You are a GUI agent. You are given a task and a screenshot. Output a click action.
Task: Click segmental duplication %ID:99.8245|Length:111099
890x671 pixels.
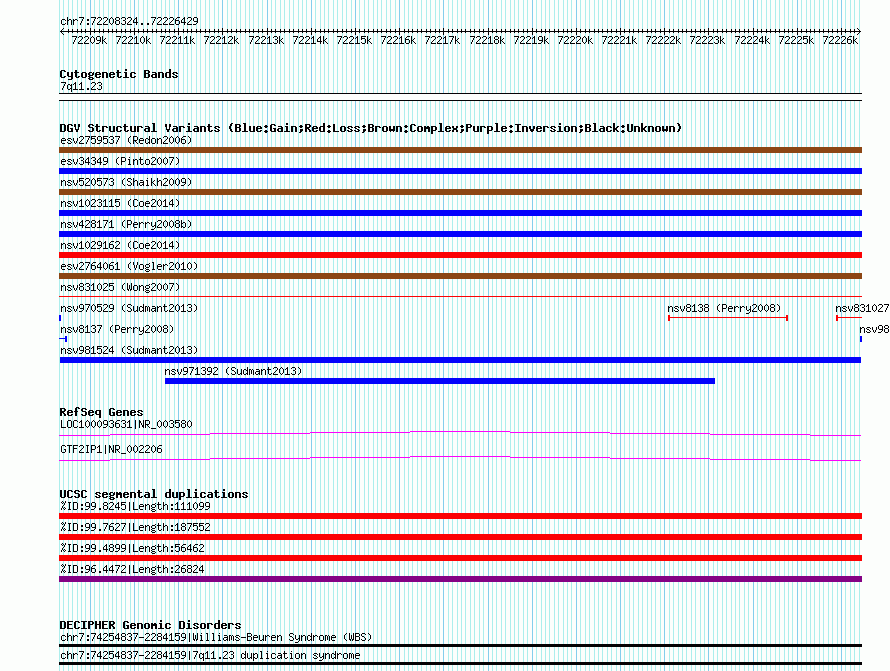click(x=135, y=506)
